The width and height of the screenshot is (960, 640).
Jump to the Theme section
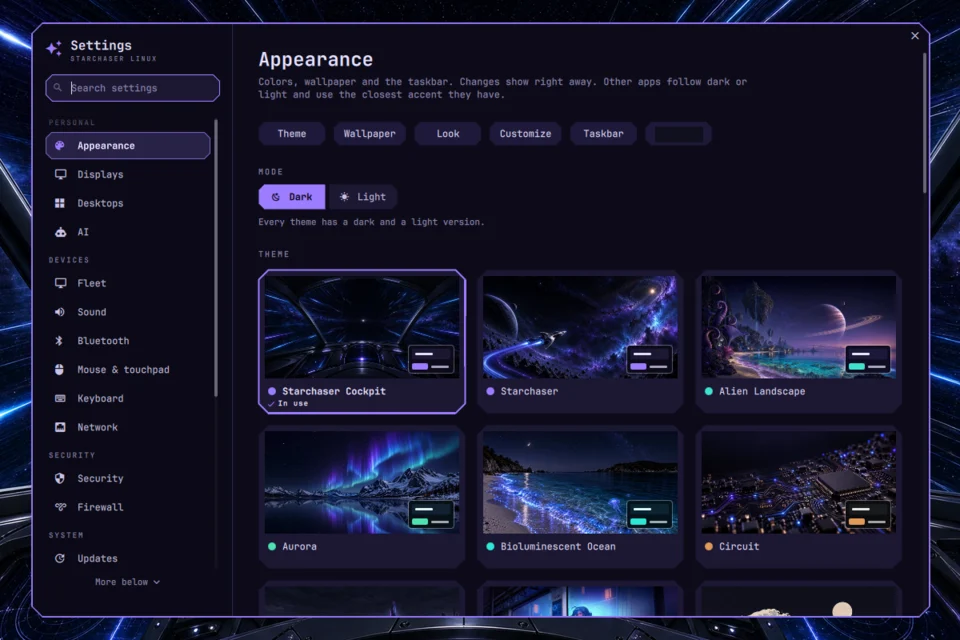click(291, 134)
